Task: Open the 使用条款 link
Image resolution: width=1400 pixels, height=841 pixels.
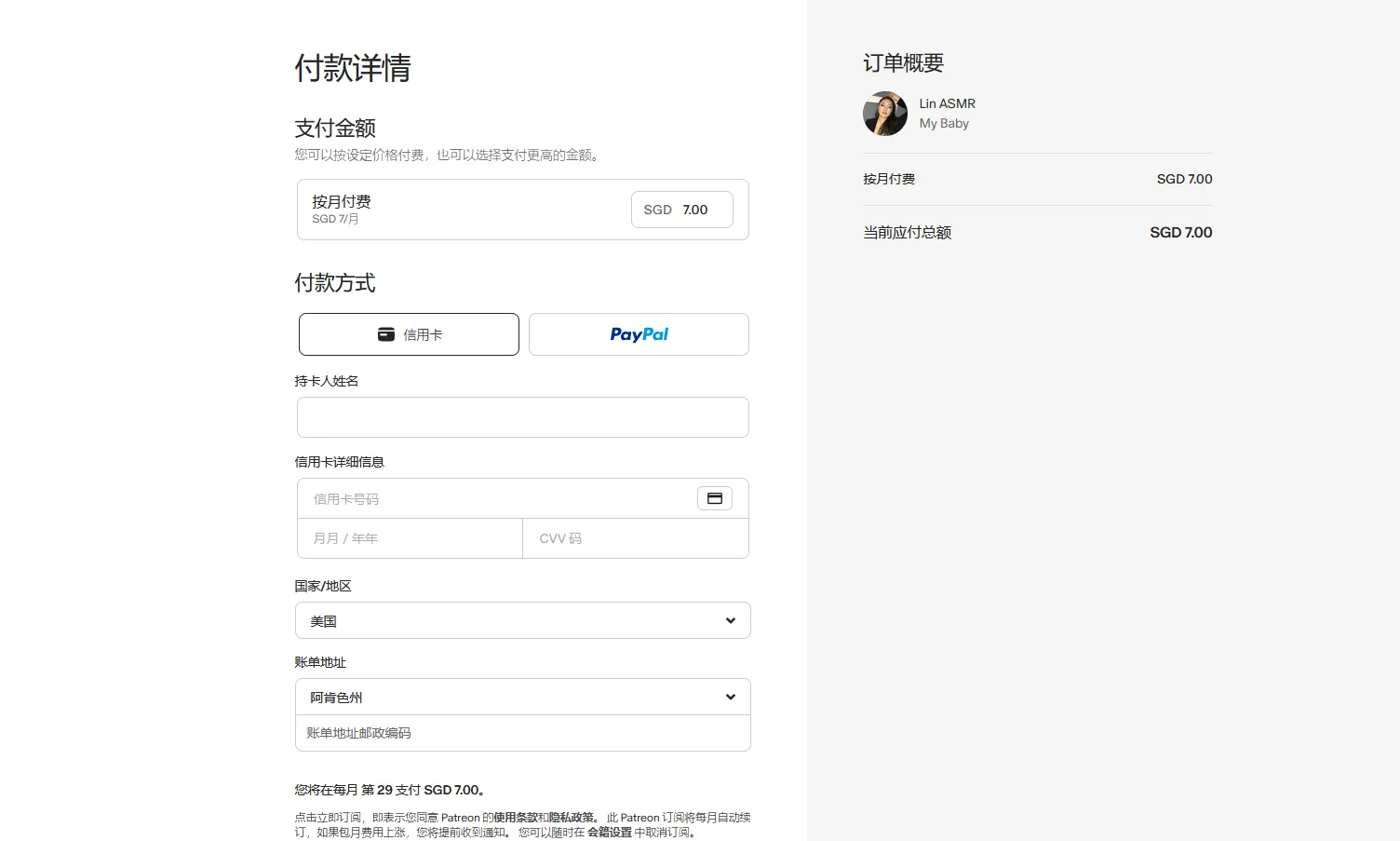Action: click(518, 817)
